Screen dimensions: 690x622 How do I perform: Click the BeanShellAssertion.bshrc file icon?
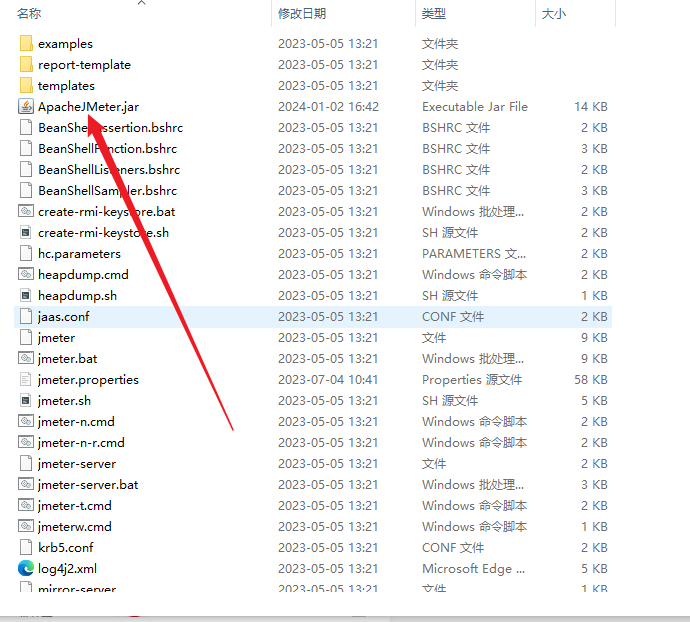click(x=26, y=128)
